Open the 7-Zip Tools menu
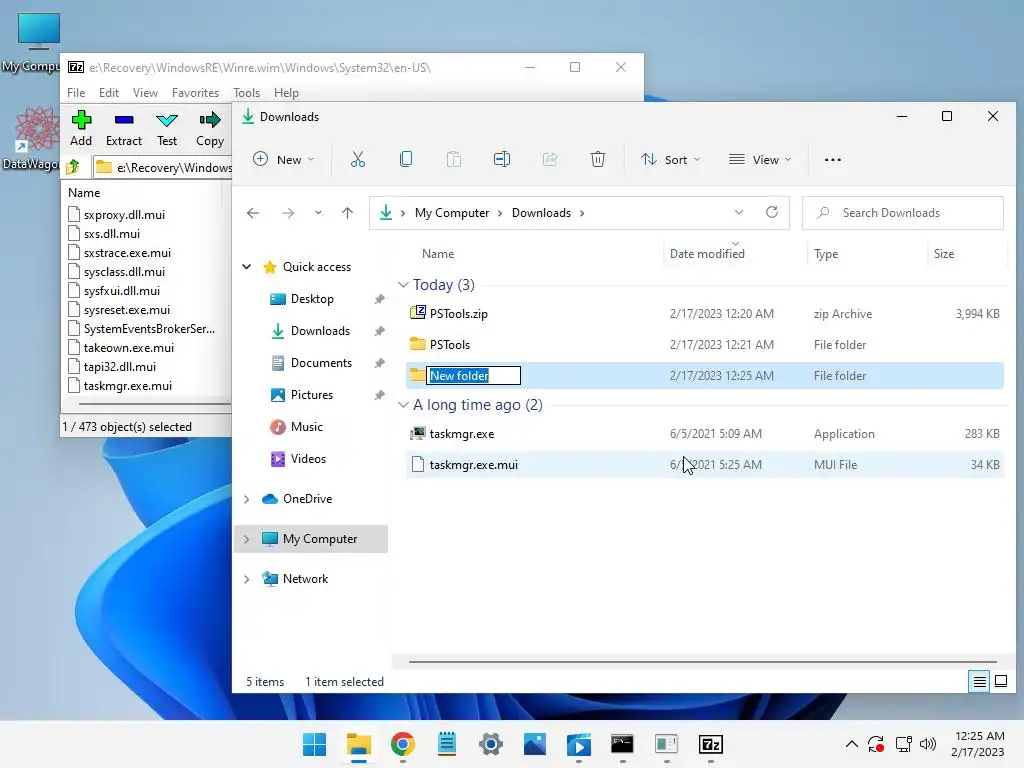This screenshot has width=1024, height=768. (x=246, y=93)
